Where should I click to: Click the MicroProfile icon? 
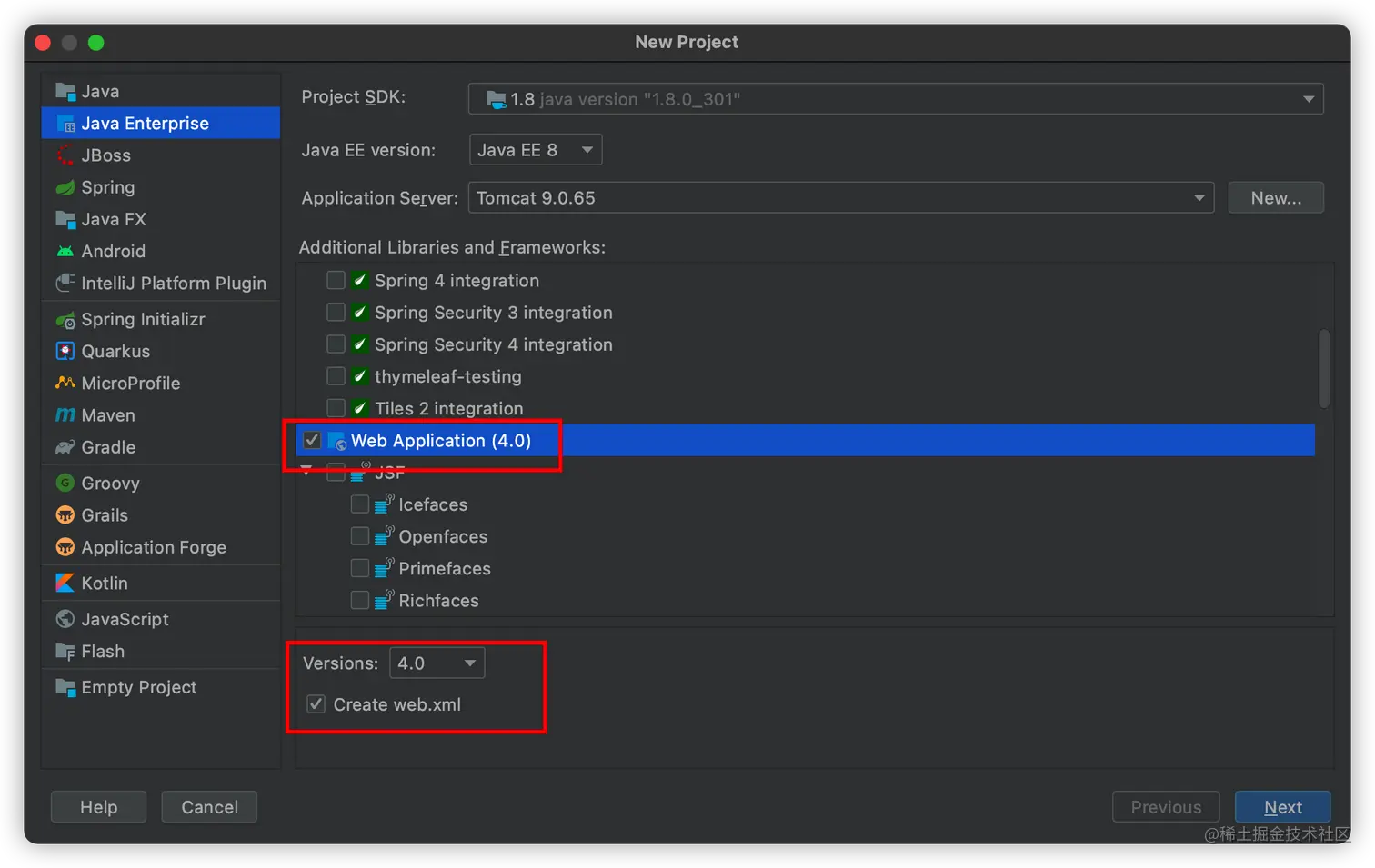(x=65, y=383)
